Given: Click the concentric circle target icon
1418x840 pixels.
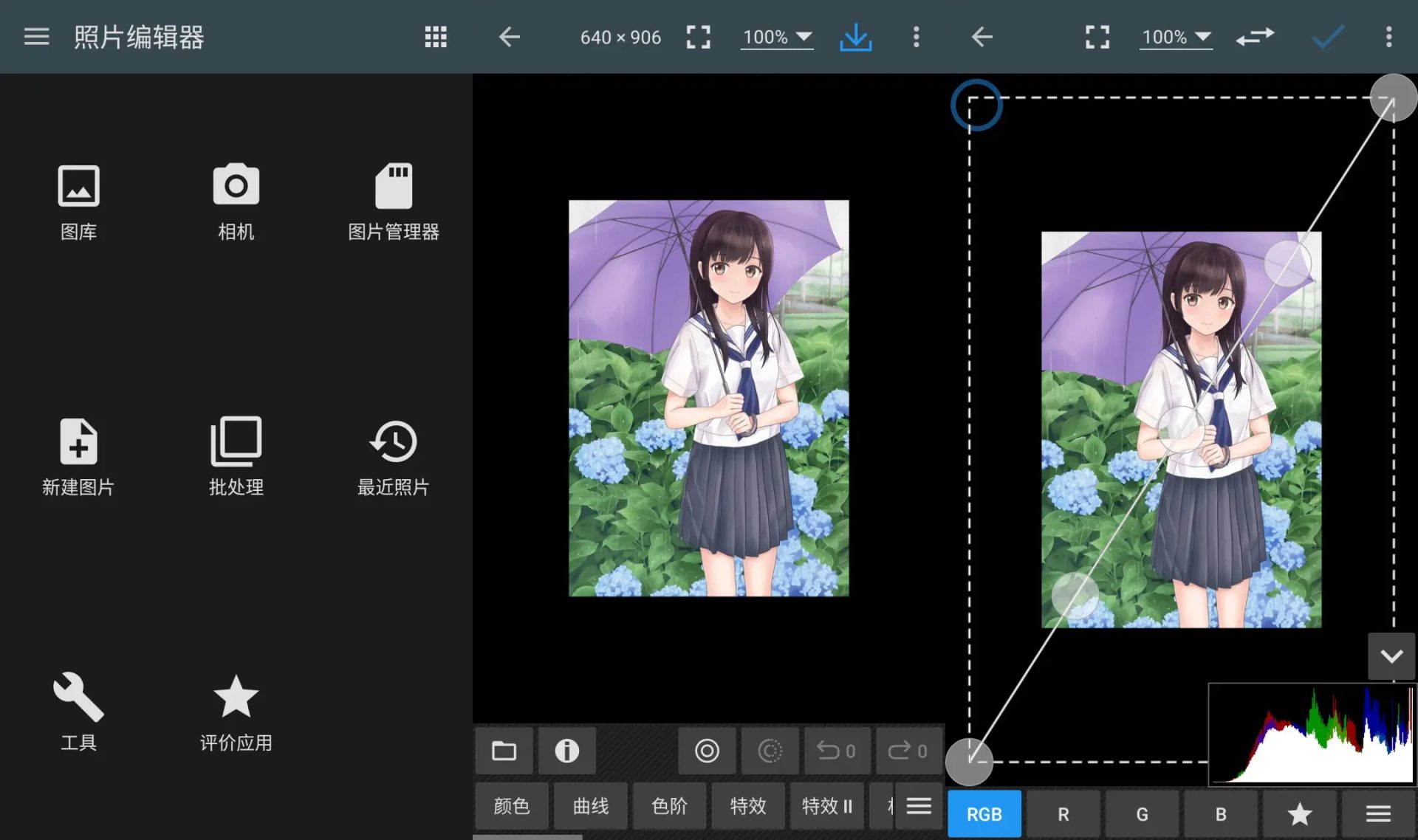Looking at the screenshot, I should tap(707, 751).
